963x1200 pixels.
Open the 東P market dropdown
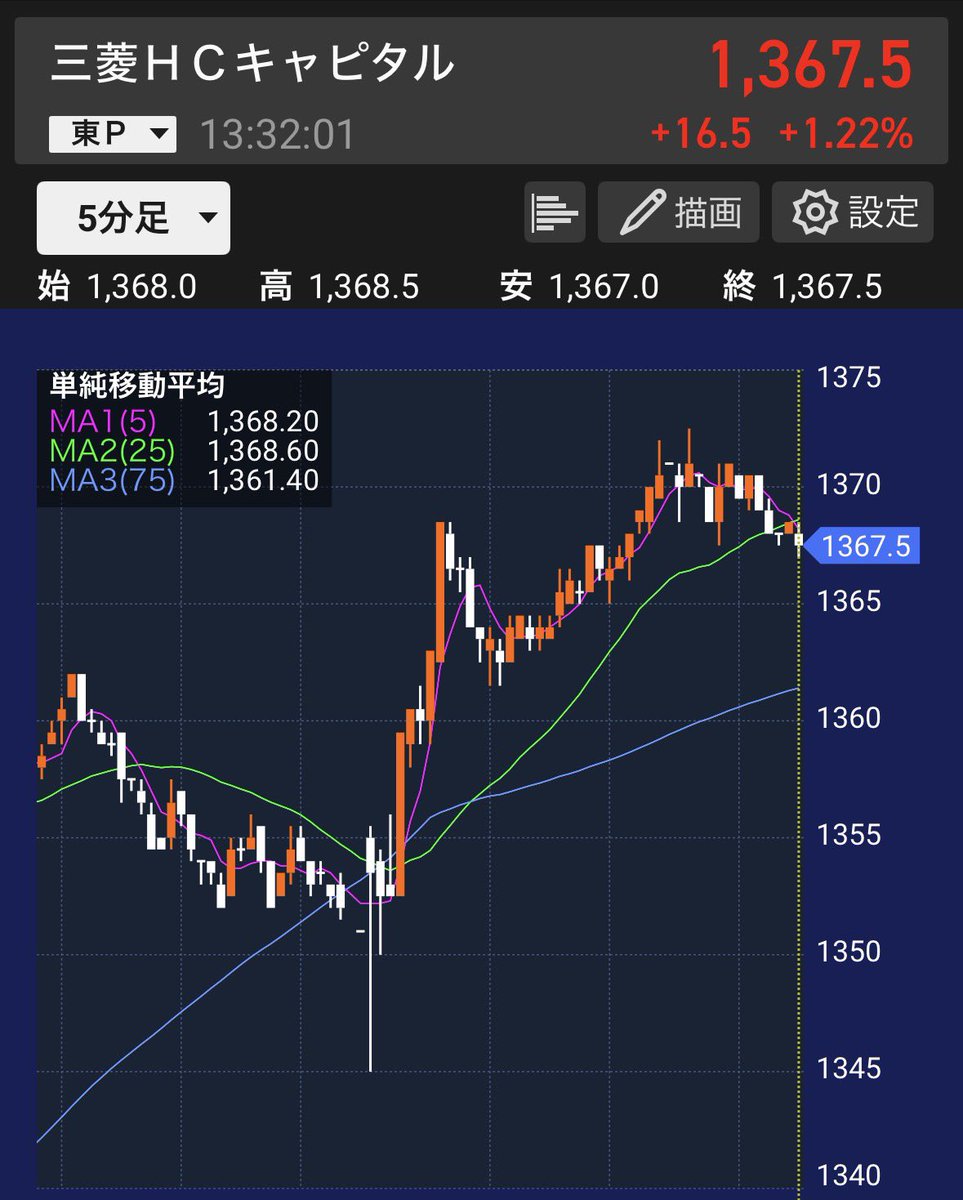click(112, 135)
